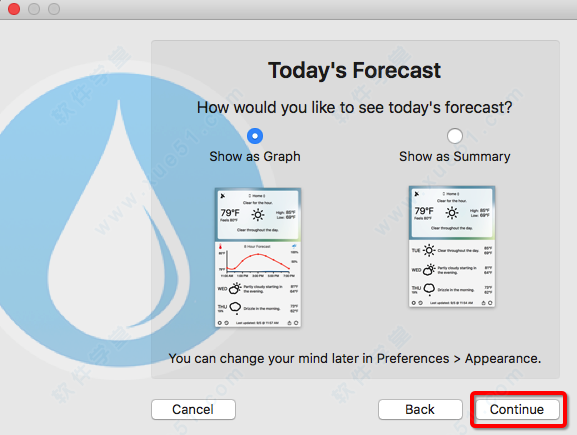Click 79°F temperature in summary preview thumbnail
Viewport: 577px width, 435px height.
coord(424,211)
